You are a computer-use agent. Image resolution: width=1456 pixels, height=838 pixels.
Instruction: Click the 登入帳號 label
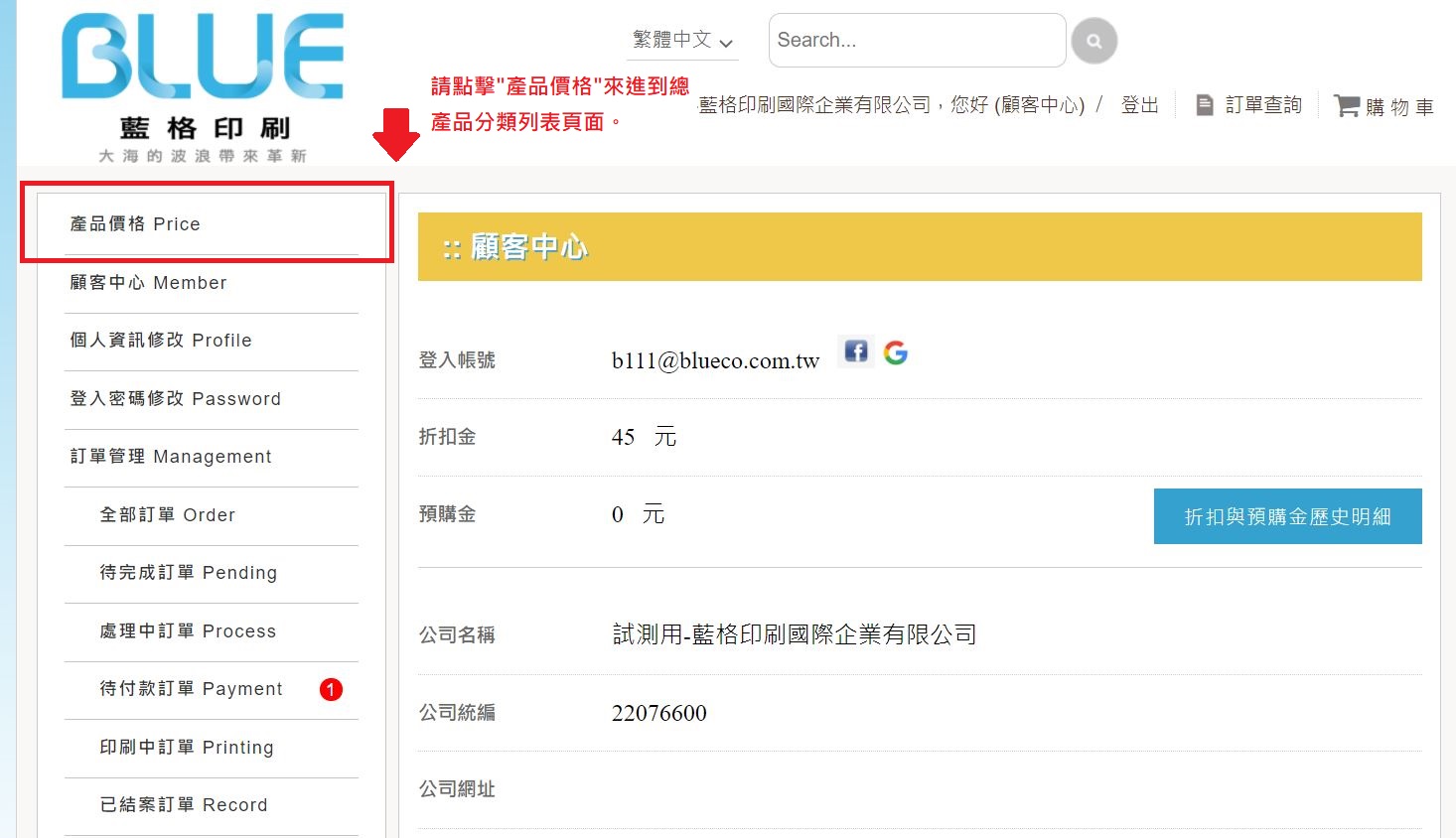point(457,360)
